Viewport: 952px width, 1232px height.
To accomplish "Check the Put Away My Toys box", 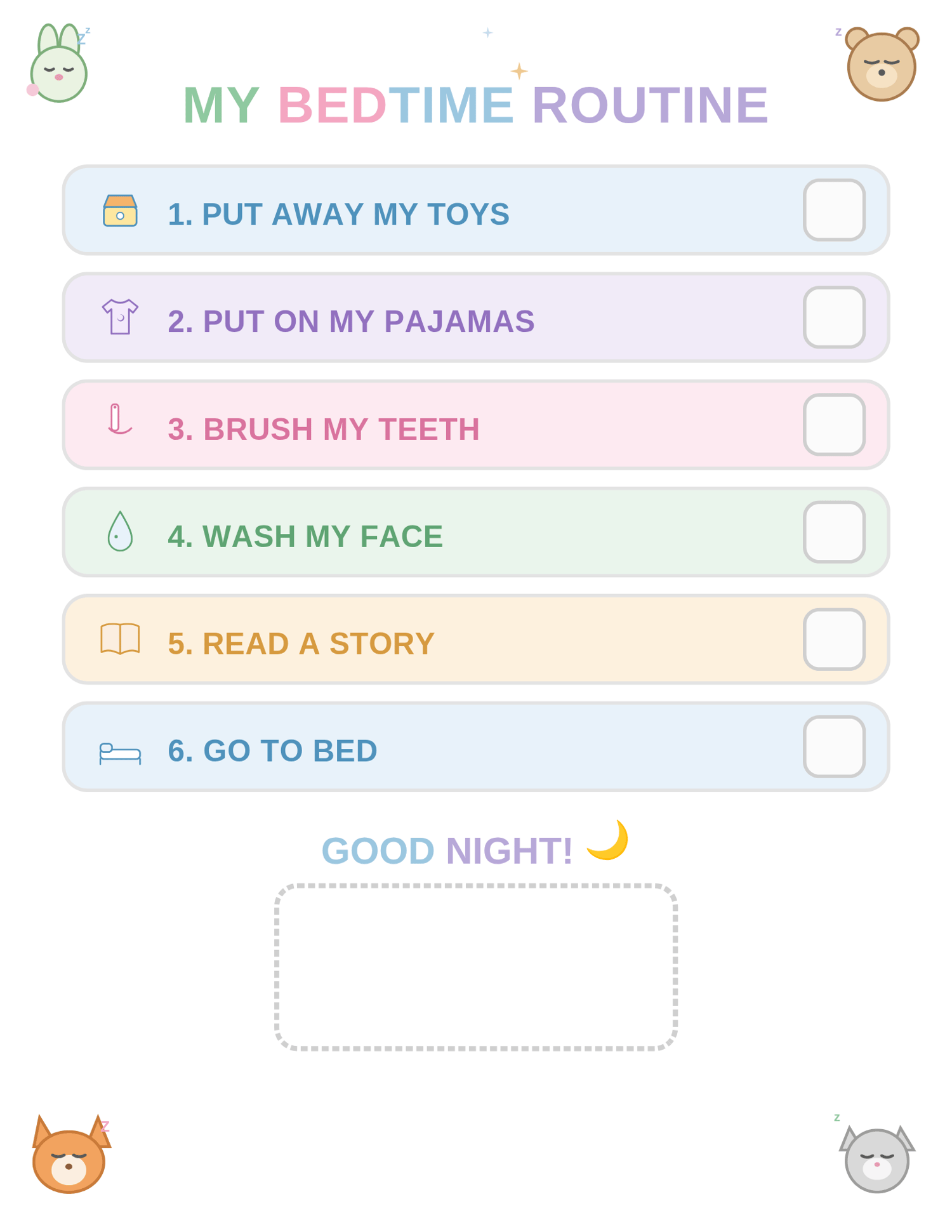I will [x=834, y=210].
